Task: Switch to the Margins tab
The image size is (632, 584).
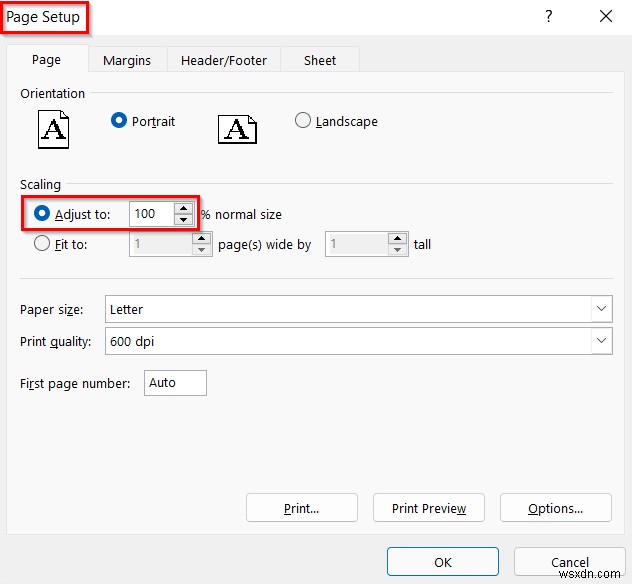Action: pos(127,60)
